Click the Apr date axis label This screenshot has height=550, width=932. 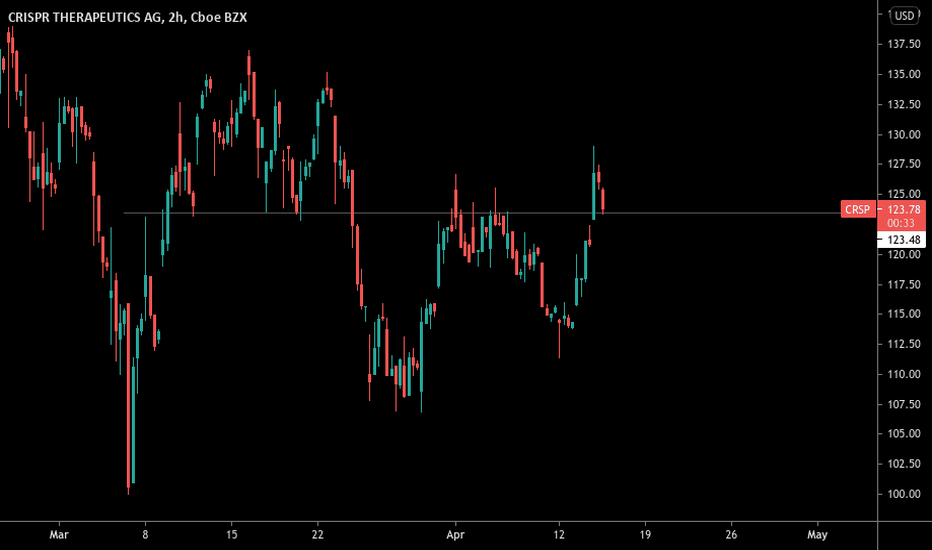(x=455, y=535)
